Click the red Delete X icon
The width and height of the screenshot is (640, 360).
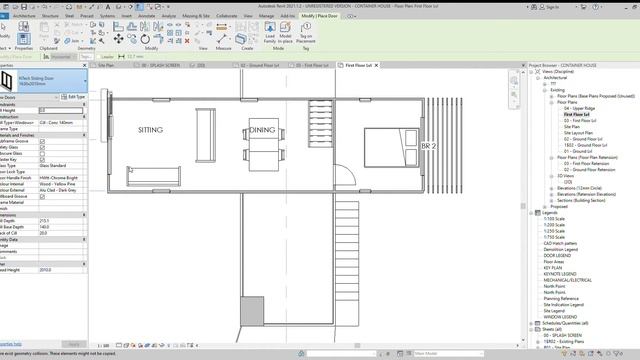pos(187,41)
